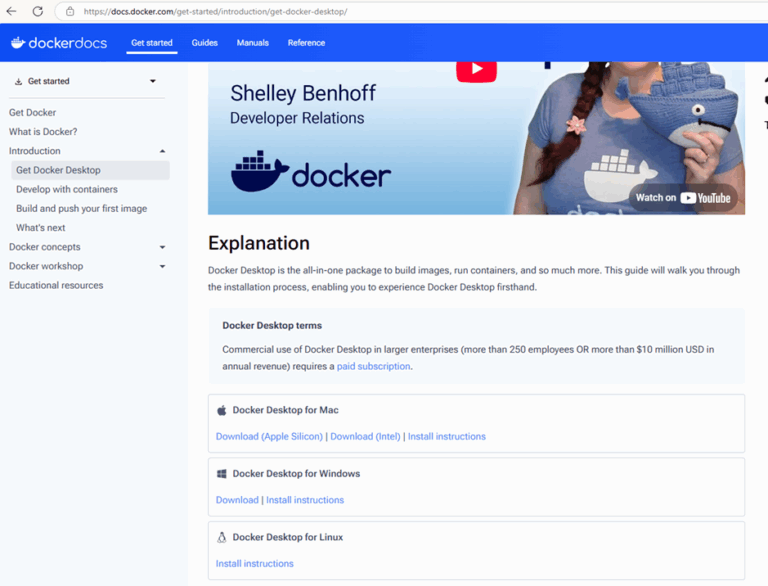768x586 pixels.
Task: Expand the Docker concepts section
Action: pyautogui.click(x=162, y=247)
